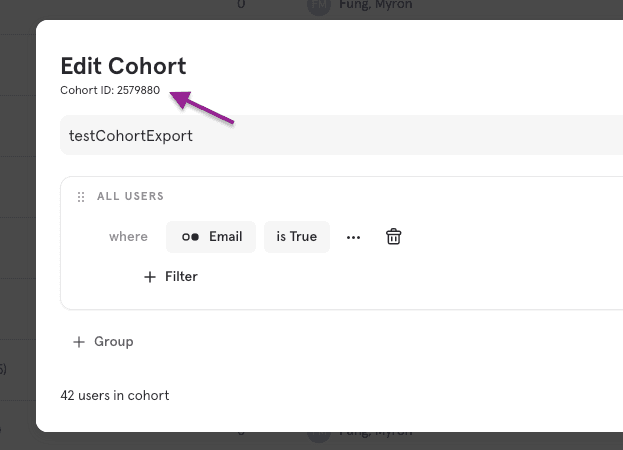Click the trash icon to delete the Email filter
This screenshot has width=623, height=450.
[x=394, y=237]
